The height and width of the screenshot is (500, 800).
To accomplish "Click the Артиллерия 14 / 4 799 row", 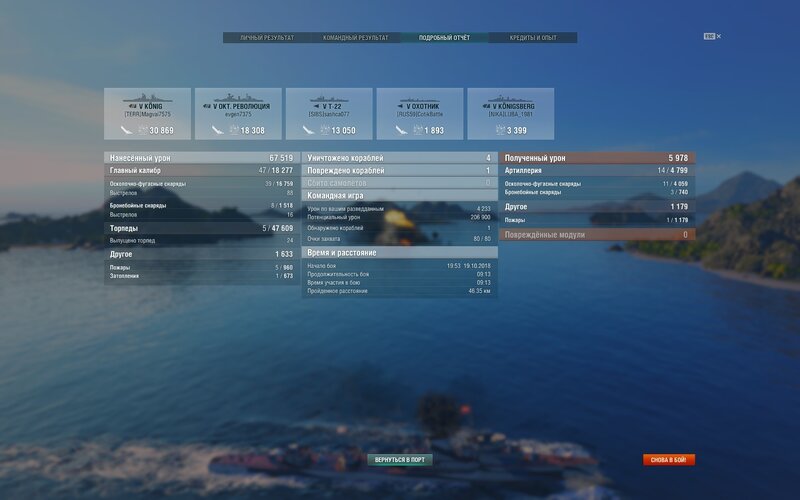I will (597, 170).
